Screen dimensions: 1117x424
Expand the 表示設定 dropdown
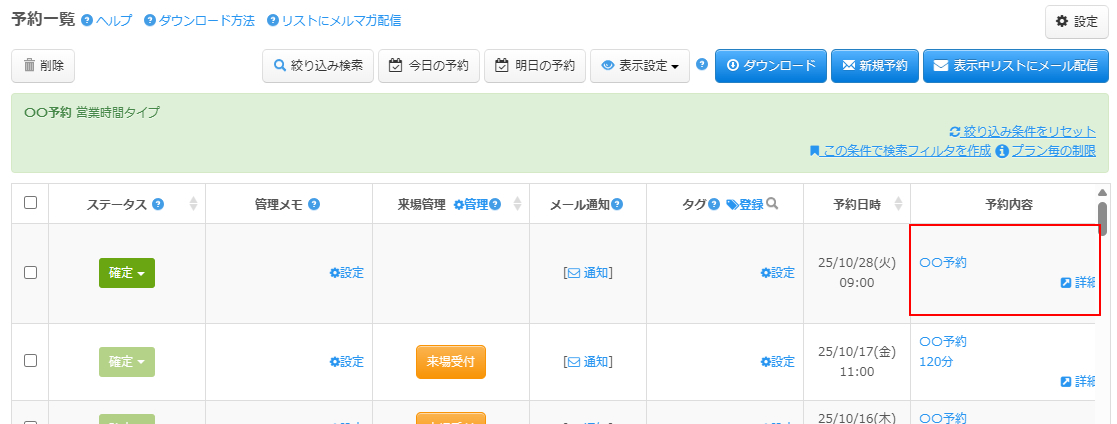[x=640, y=66]
